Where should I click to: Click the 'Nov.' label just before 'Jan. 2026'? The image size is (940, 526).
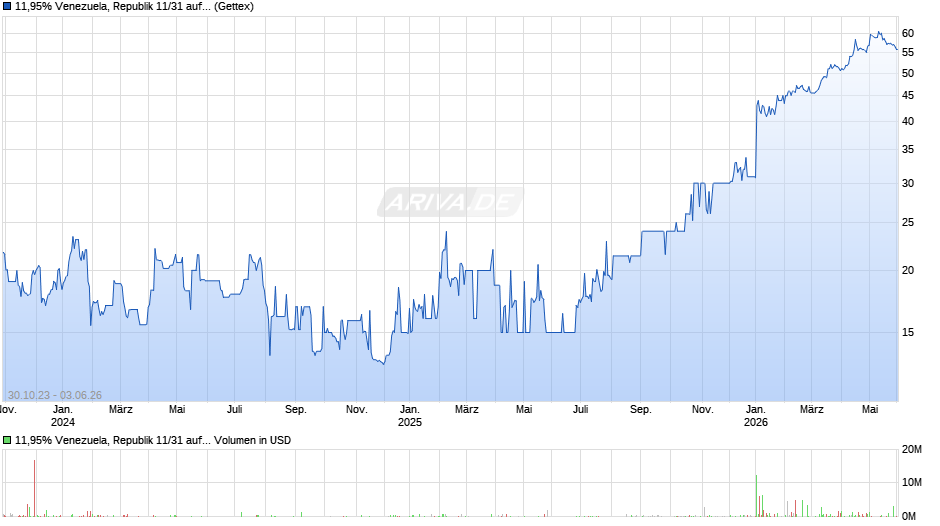pos(703,410)
